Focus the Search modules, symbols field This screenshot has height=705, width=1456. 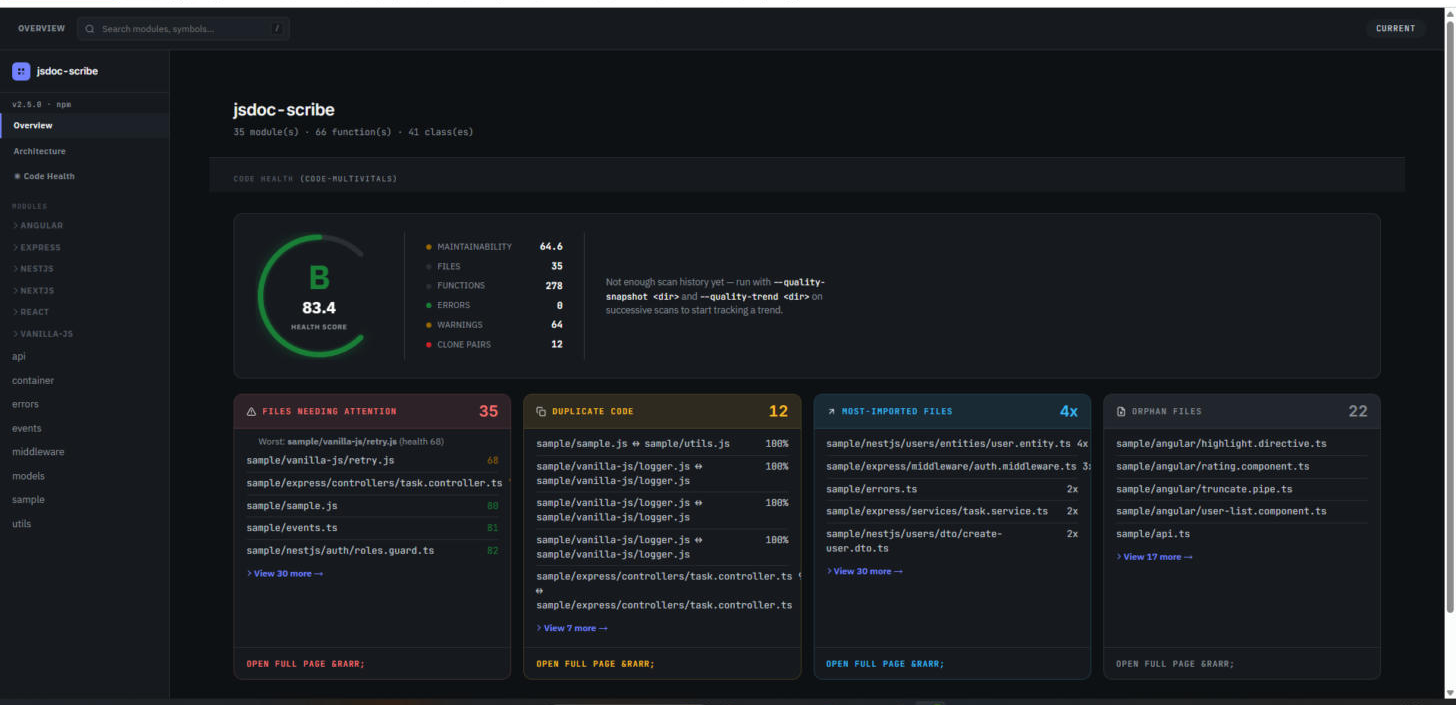pyautogui.click(x=184, y=29)
